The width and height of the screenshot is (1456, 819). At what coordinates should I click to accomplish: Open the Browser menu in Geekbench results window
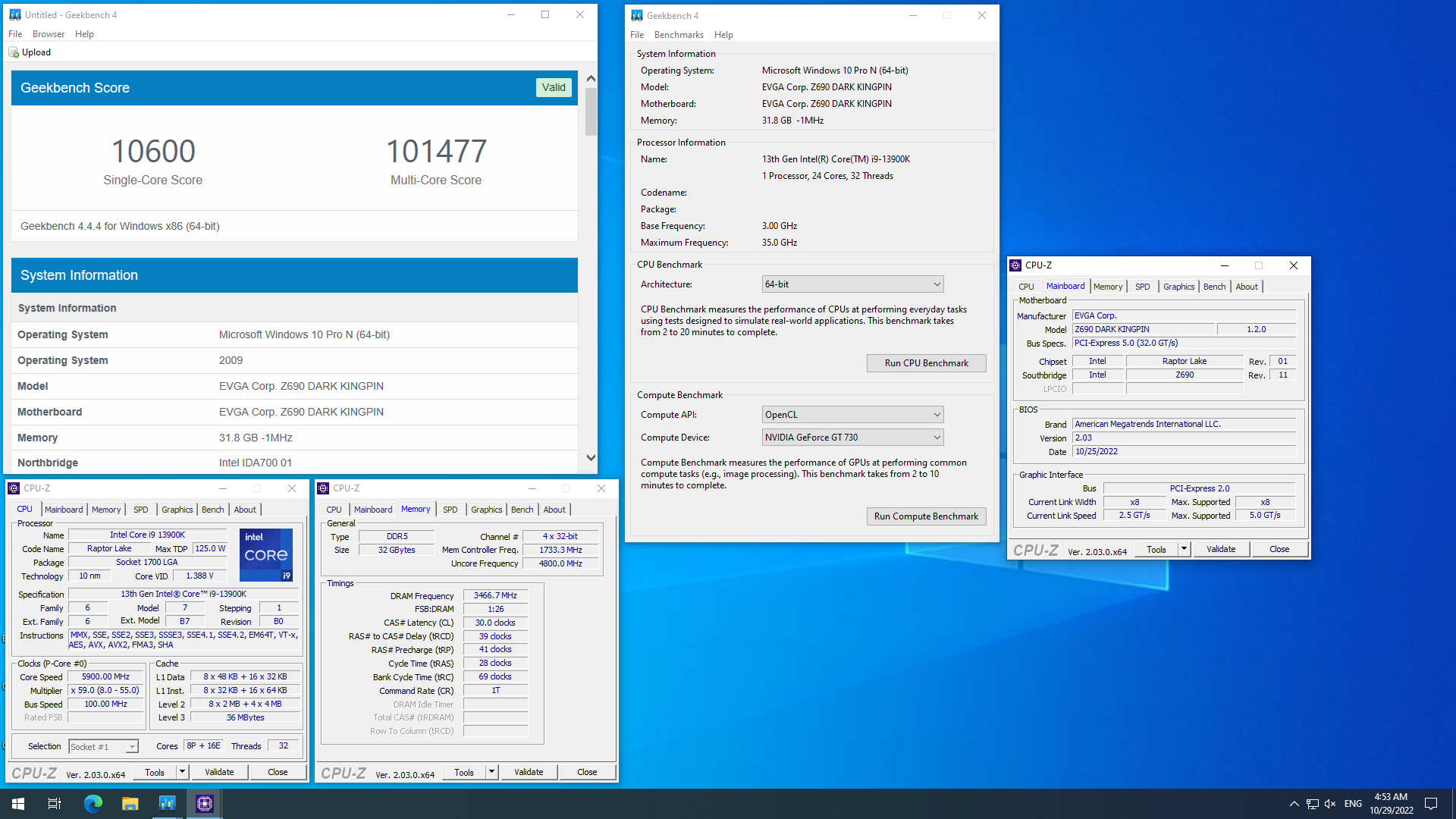[x=49, y=34]
